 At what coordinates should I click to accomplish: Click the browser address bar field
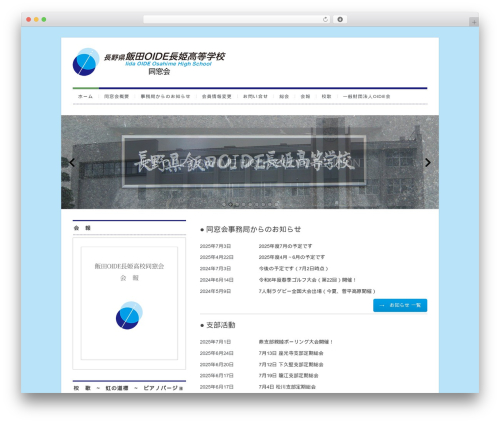[237, 20]
